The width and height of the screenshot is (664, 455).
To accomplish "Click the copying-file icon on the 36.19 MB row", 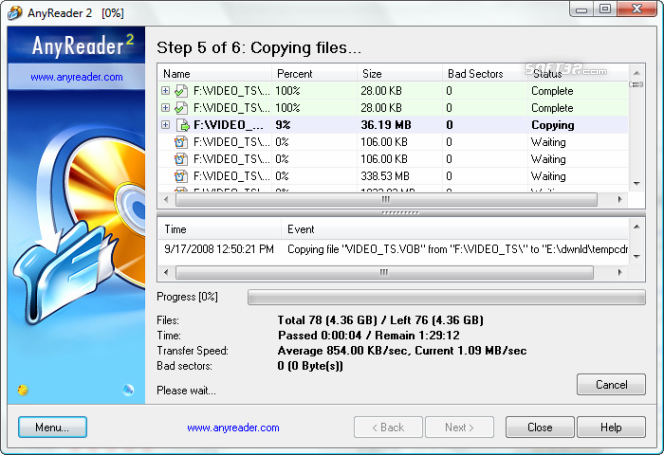I will 182,125.
